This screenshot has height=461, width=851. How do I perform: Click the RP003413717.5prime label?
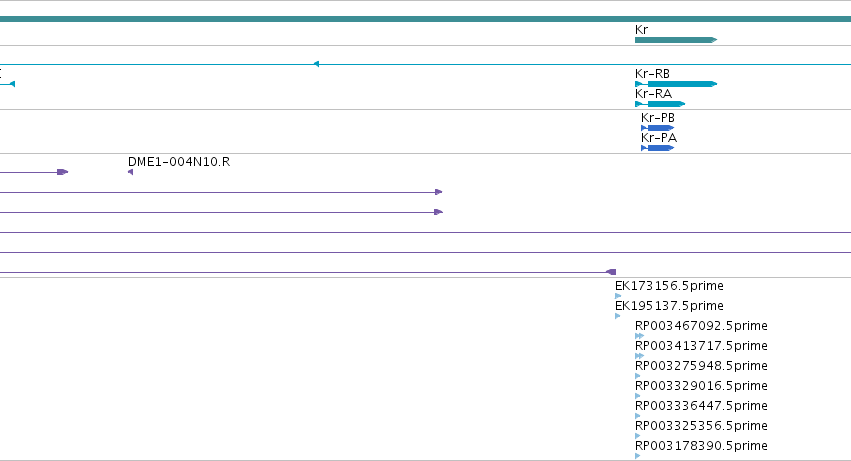pyautogui.click(x=701, y=346)
